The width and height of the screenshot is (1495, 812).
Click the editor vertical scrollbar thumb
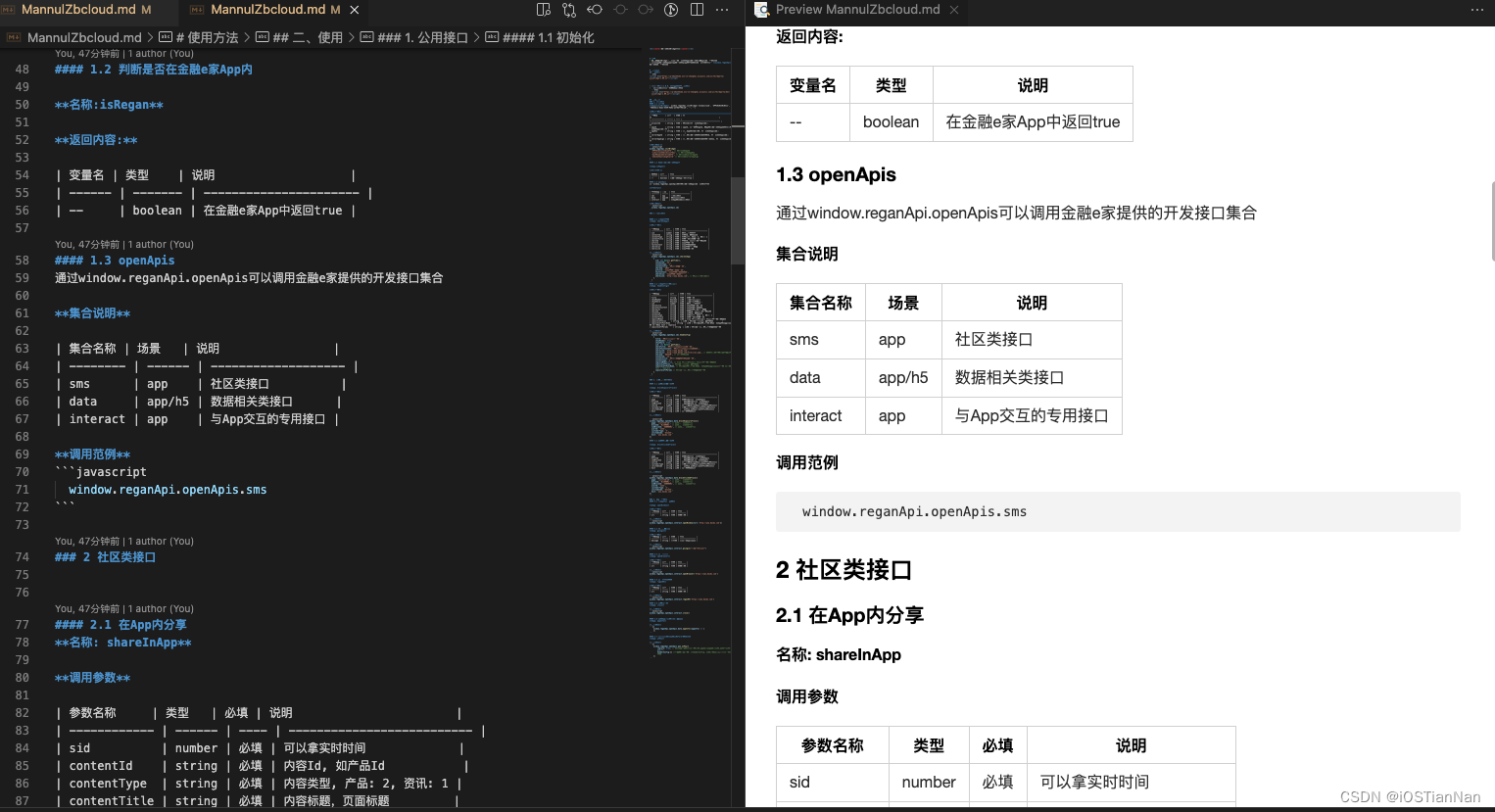[x=738, y=220]
